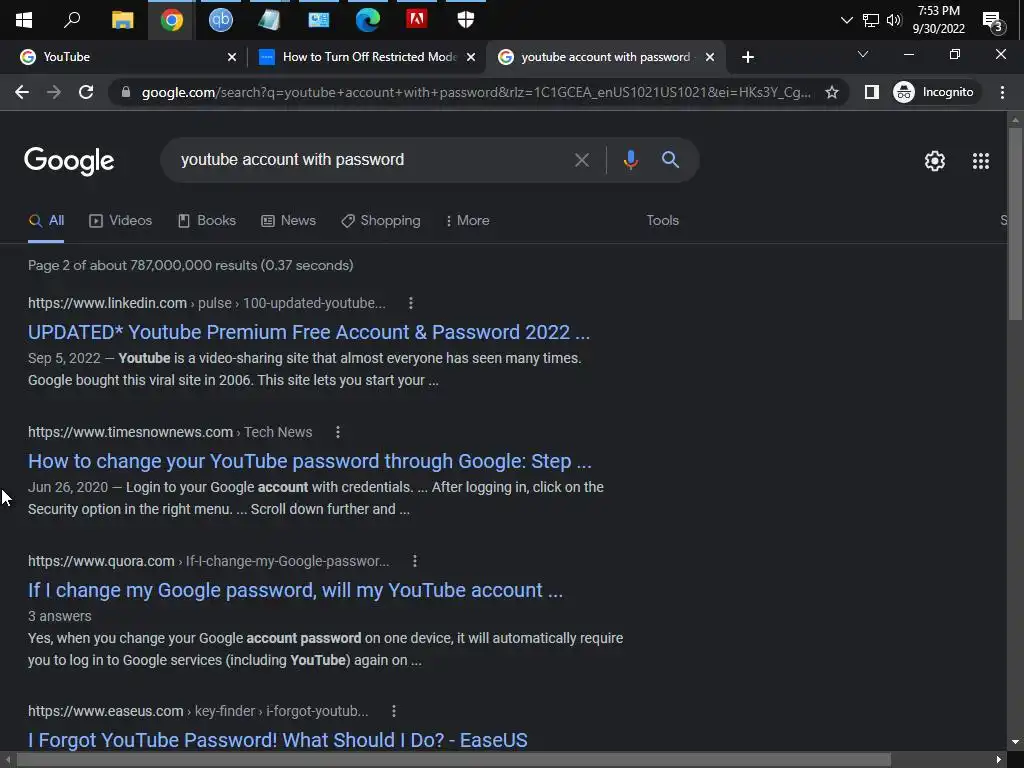
Task: Open File Explorer from taskbar
Action: 122,20
